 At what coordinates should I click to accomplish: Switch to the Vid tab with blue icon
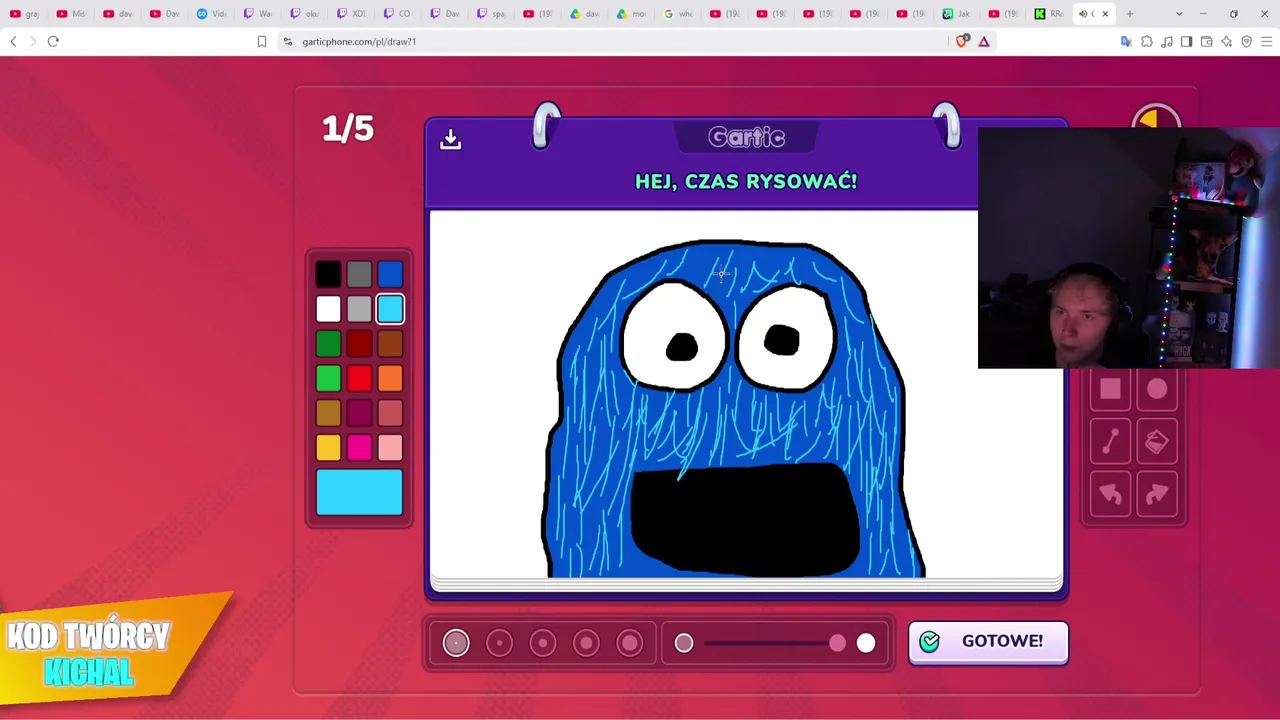pyautogui.click(x=211, y=14)
